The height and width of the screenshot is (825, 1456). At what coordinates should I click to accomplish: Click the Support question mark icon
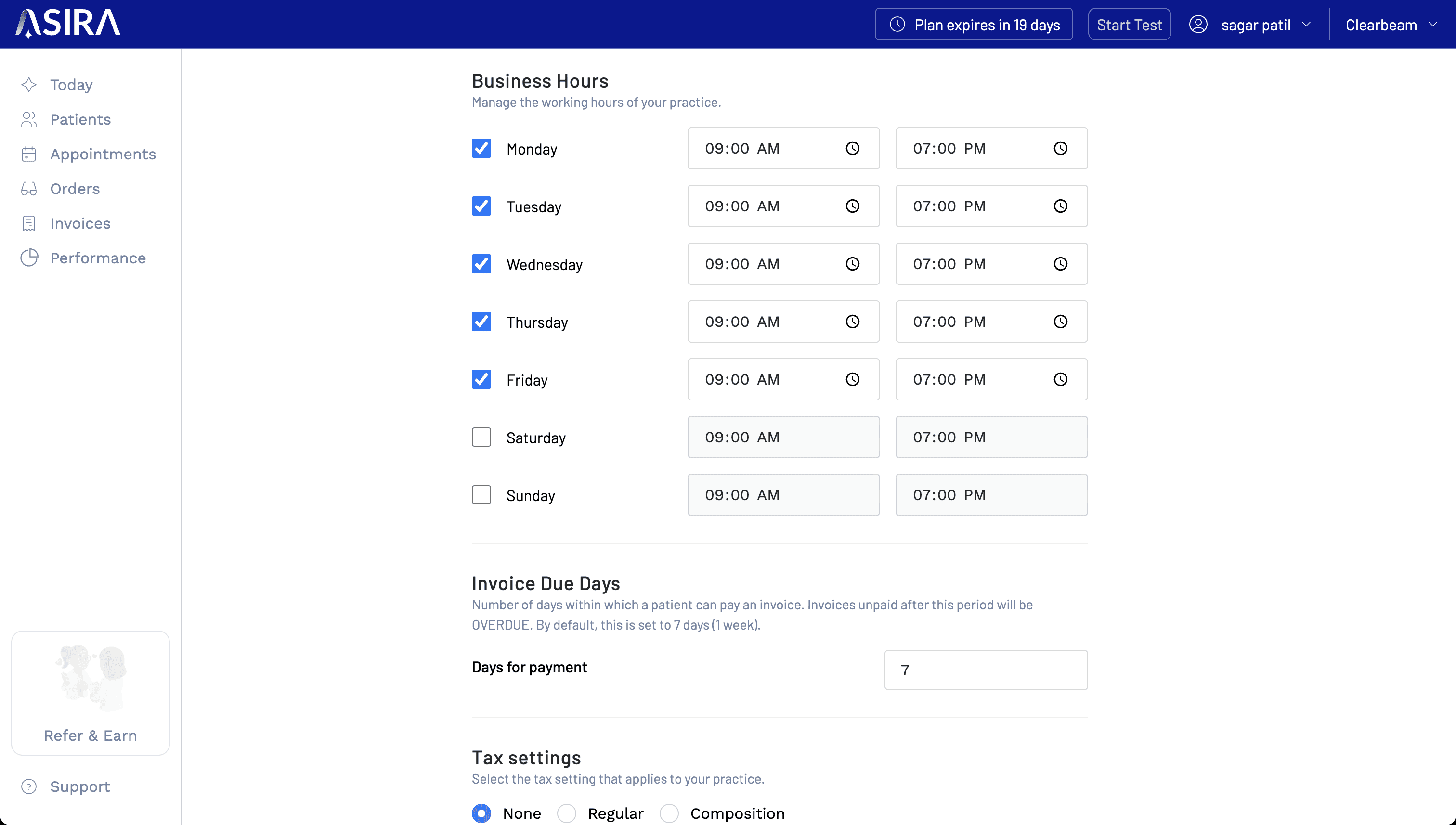pyautogui.click(x=29, y=786)
